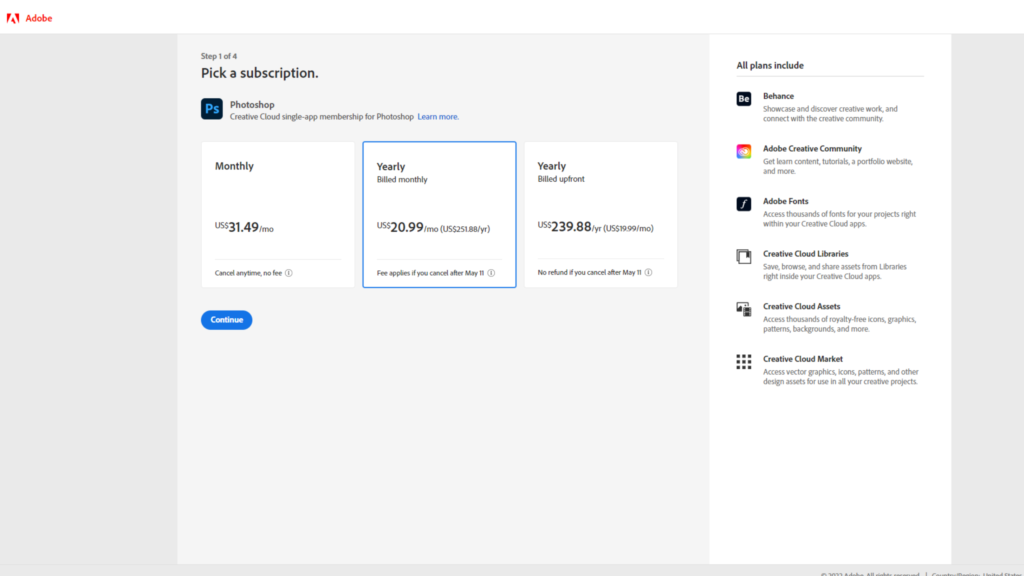The height and width of the screenshot is (576, 1024).
Task: Click the Step 1 of 4 label
Action: pyautogui.click(x=219, y=56)
